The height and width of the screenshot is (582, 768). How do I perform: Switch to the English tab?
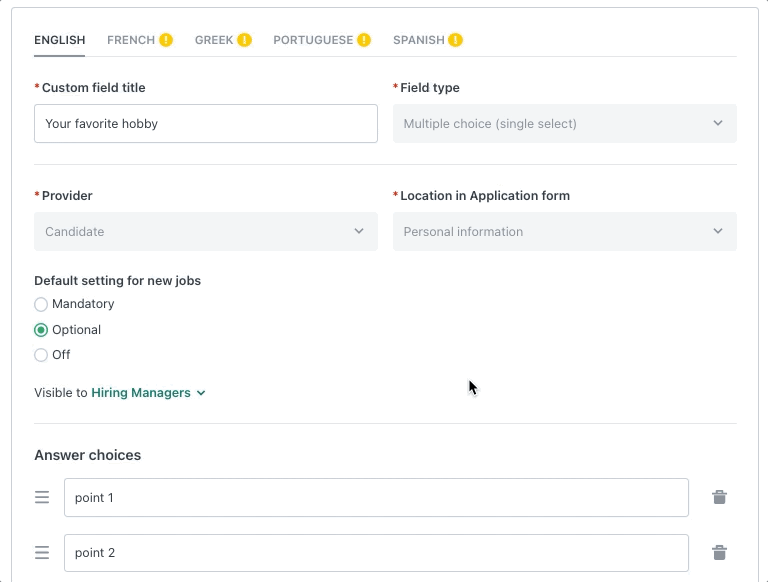pos(59,40)
